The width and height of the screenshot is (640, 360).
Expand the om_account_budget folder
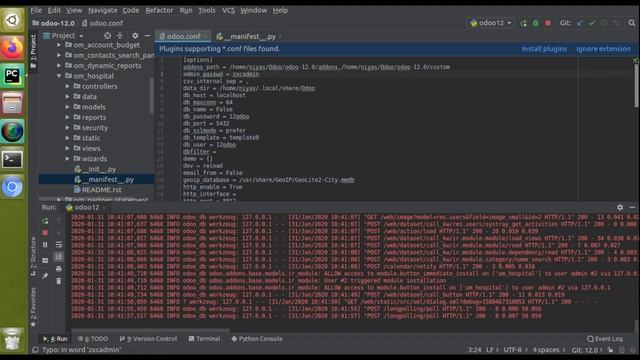59,45
